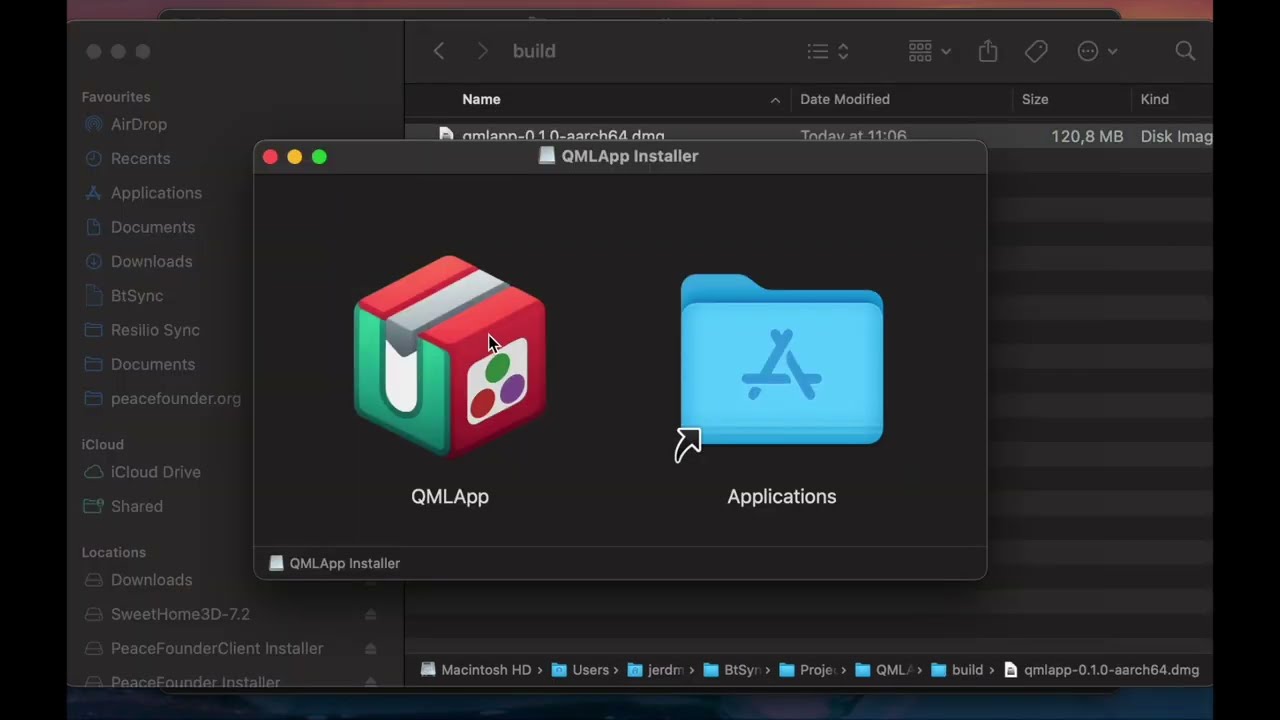Open Downloads under Locations
The image size is (1280, 720).
151,580
